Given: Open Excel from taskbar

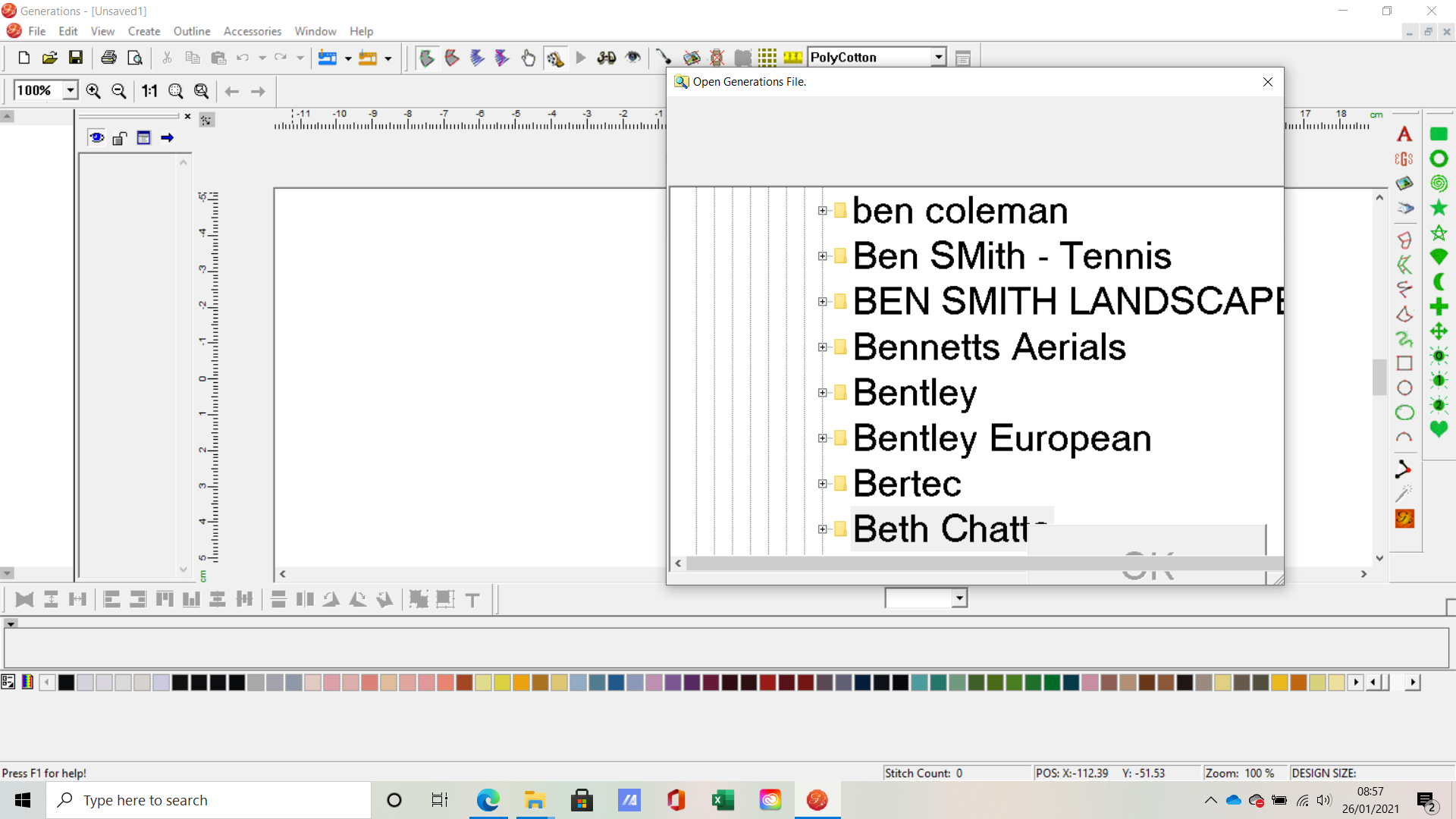Looking at the screenshot, I should click(x=723, y=800).
